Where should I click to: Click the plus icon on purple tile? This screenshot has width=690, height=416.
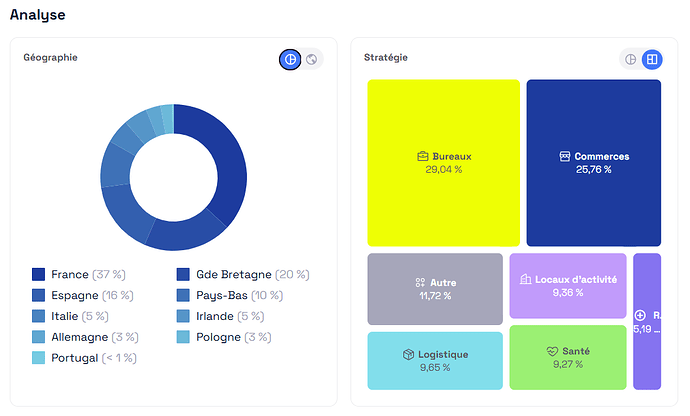pos(640,315)
